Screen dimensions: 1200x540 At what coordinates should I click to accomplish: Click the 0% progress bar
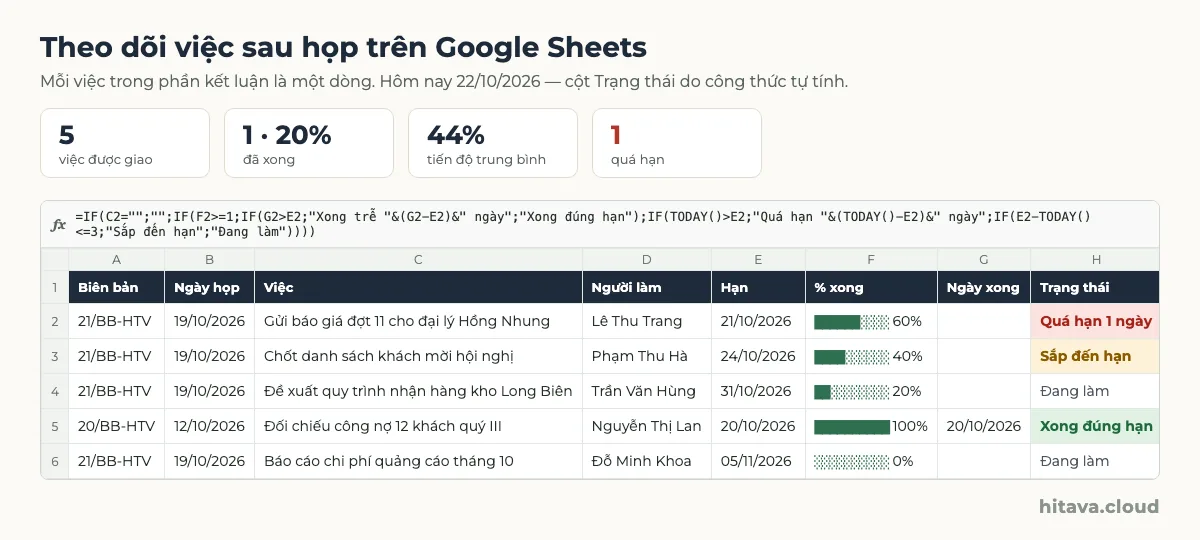click(x=851, y=462)
